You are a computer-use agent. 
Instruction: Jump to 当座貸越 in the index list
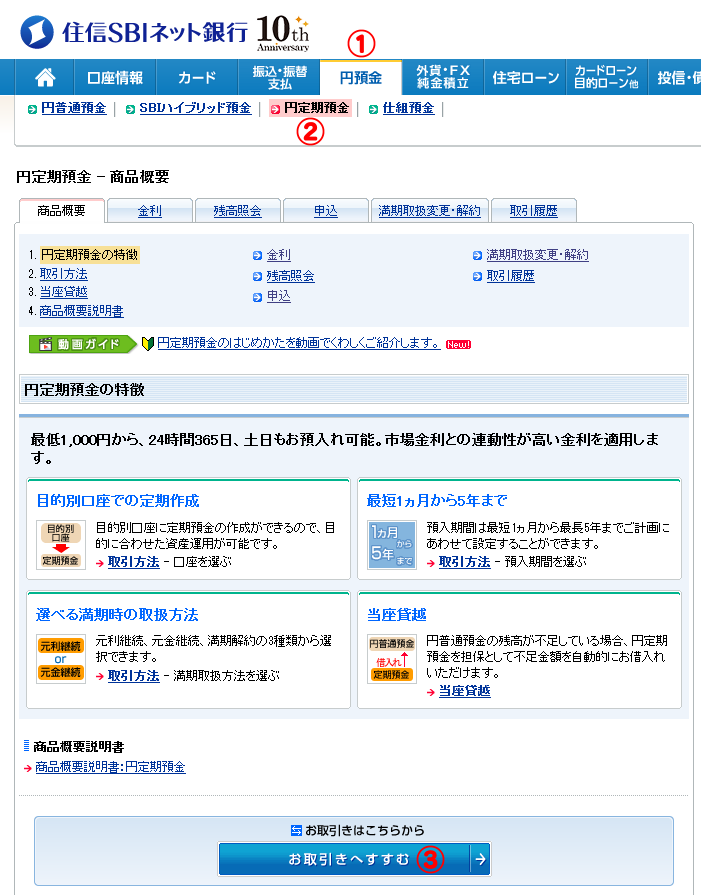pos(63,292)
